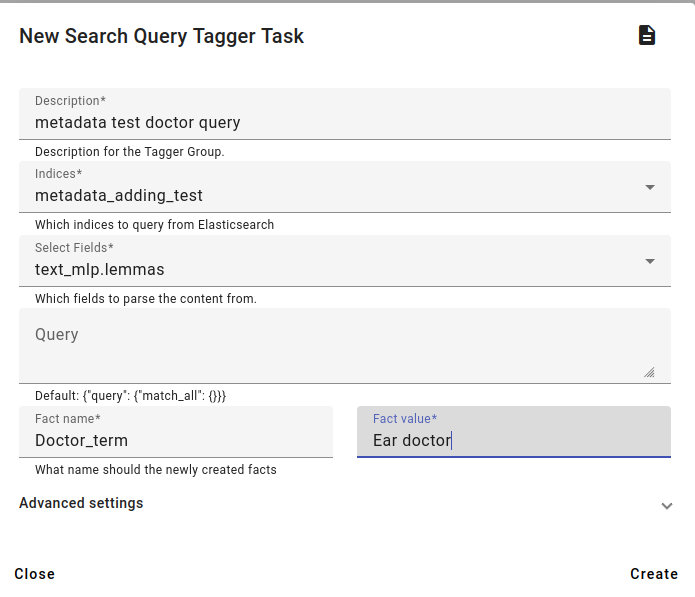Grab the Query textarea resize handle
695x597 pixels.
[649, 373]
